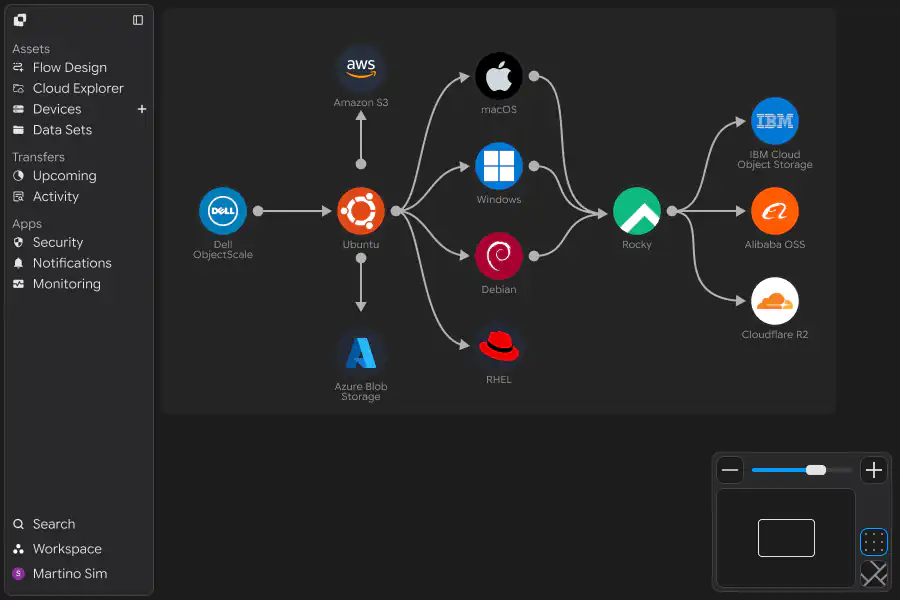This screenshot has width=900, height=600.
Task: Collapse the sidebar panel with the toggle icon
Action: point(138,20)
